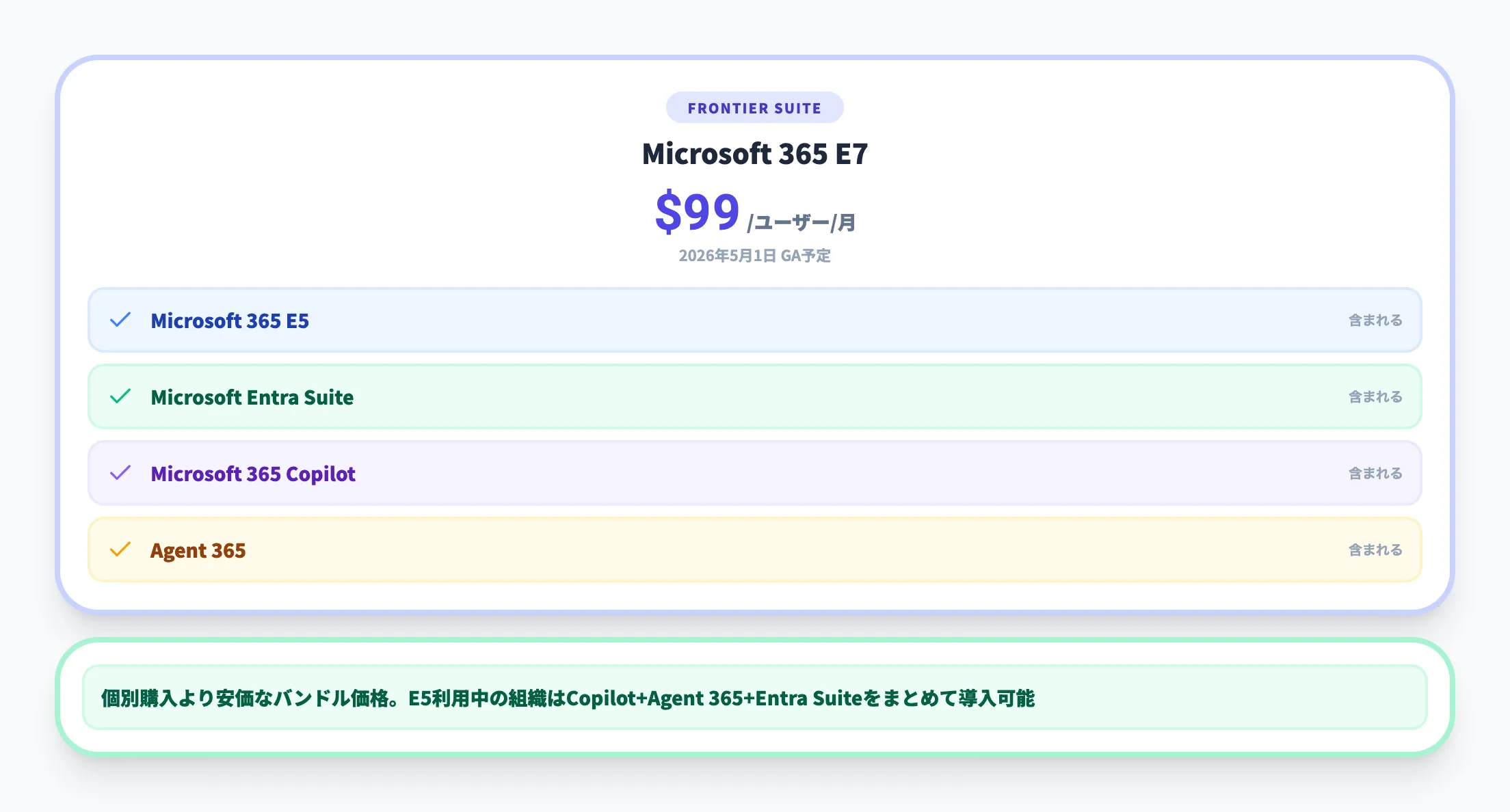Click the Microsoft 365 E7 heading

click(x=754, y=154)
